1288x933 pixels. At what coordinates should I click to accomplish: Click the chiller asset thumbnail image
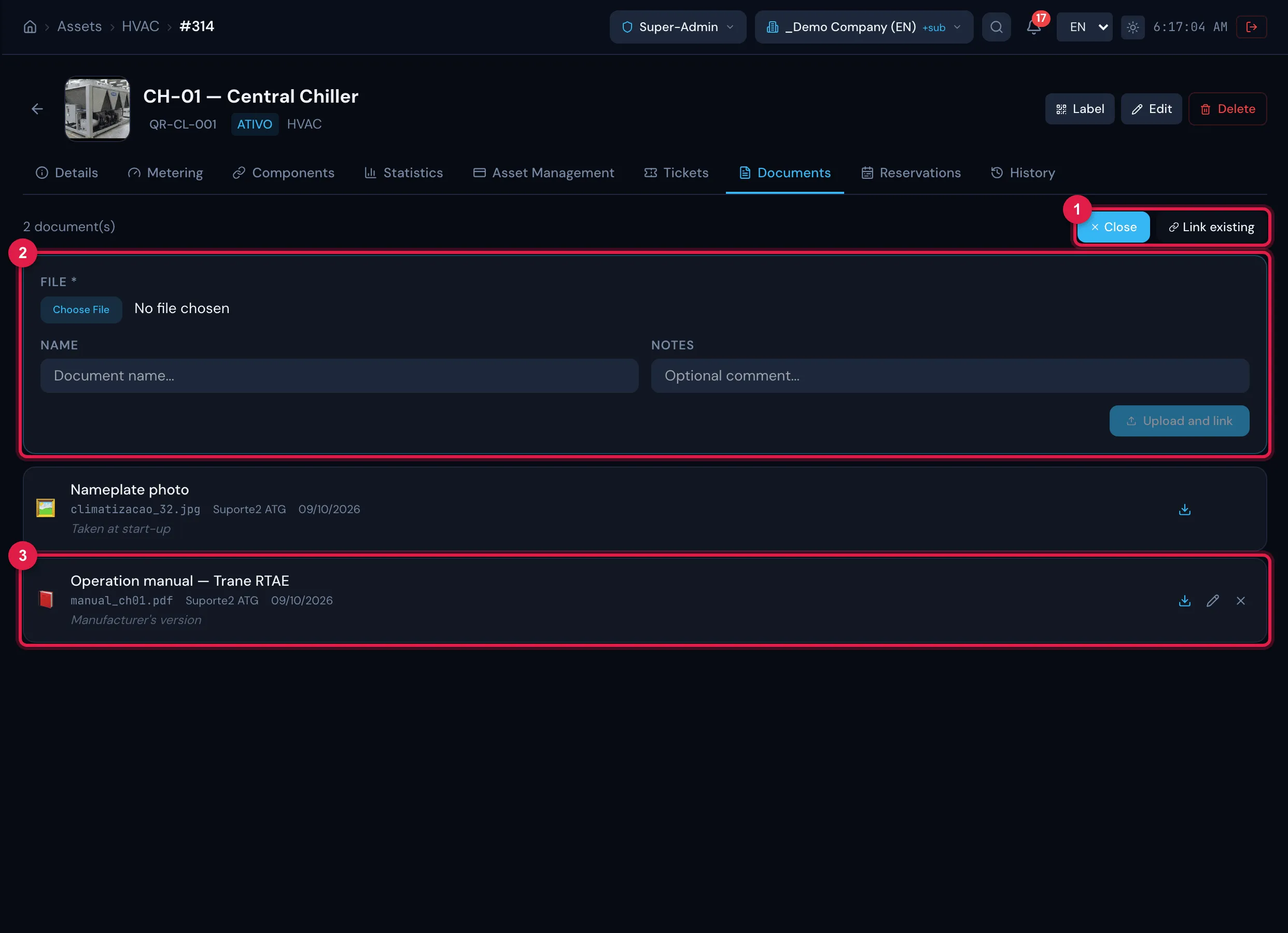pyautogui.click(x=97, y=108)
